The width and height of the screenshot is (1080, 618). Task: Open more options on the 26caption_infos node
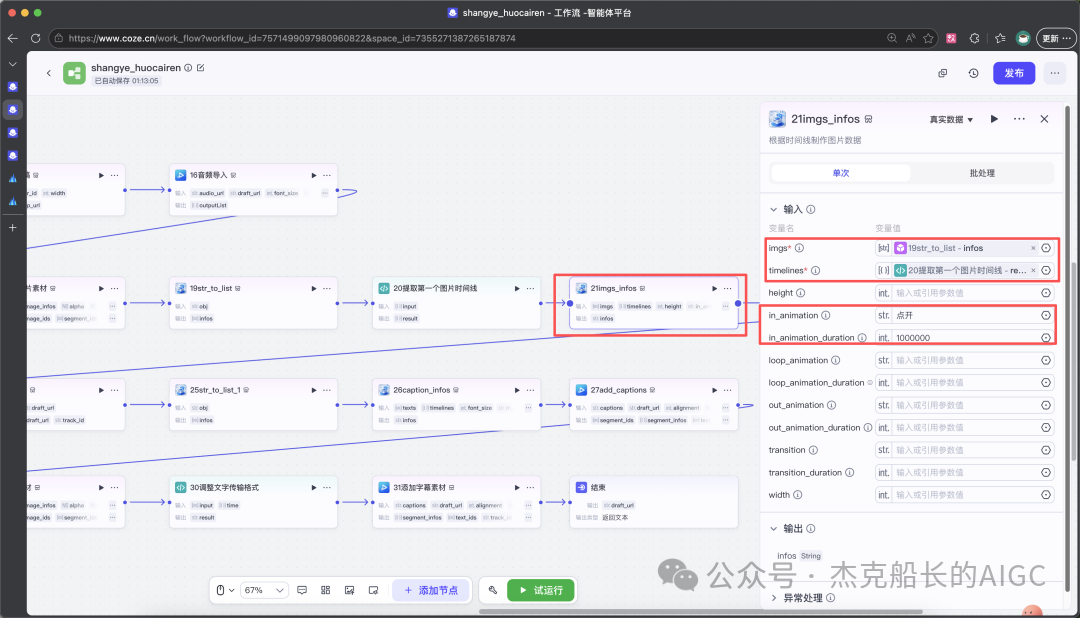(x=530, y=390)
